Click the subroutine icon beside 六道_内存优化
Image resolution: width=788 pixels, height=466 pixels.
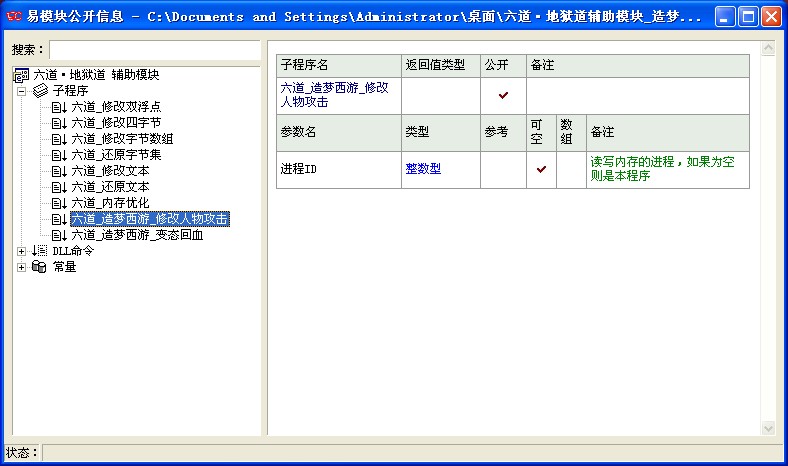(59, 204)
